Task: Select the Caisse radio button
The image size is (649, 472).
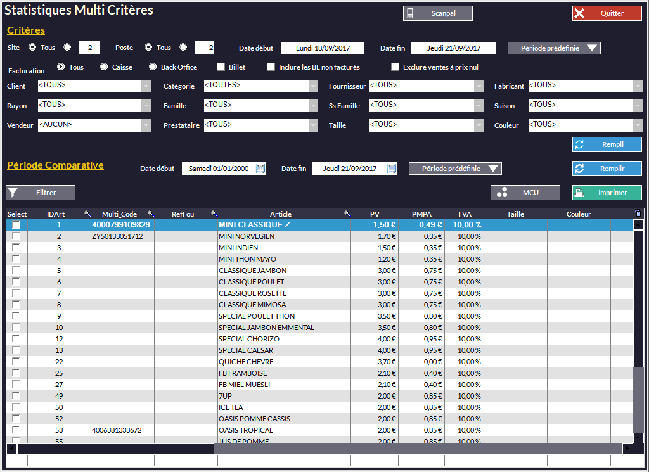Action: pos(103,67)
